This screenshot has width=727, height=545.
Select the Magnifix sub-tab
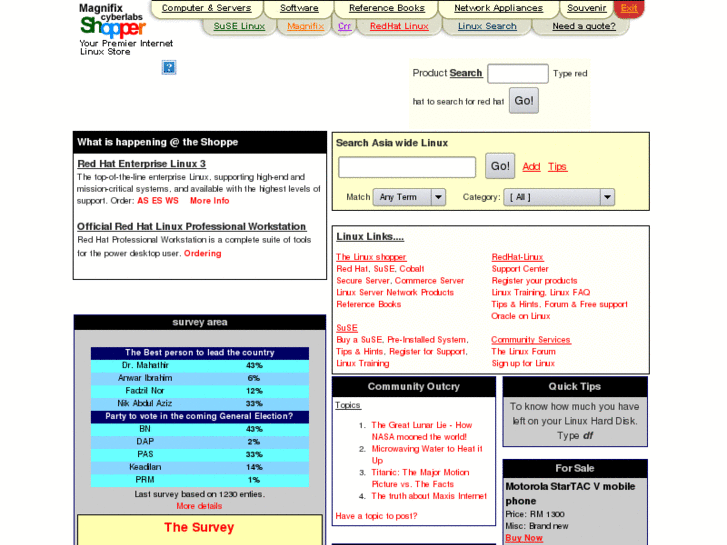coord(305,26)
